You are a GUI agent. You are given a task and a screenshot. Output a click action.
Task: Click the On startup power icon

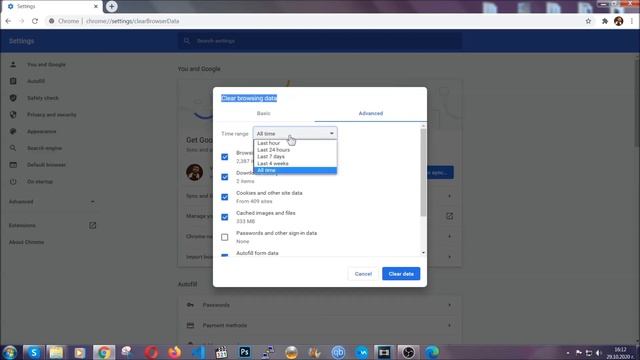tap(13, 182)
